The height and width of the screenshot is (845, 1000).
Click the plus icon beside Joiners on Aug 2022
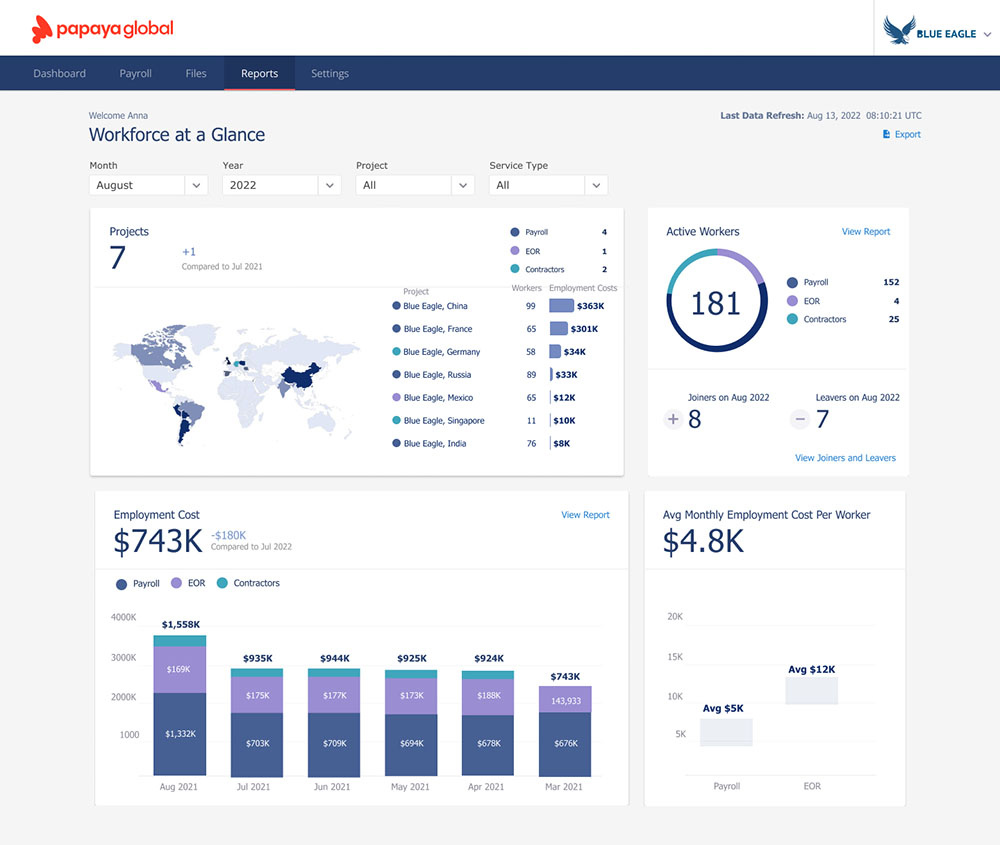pyautogui.click(x=673, y=419)
